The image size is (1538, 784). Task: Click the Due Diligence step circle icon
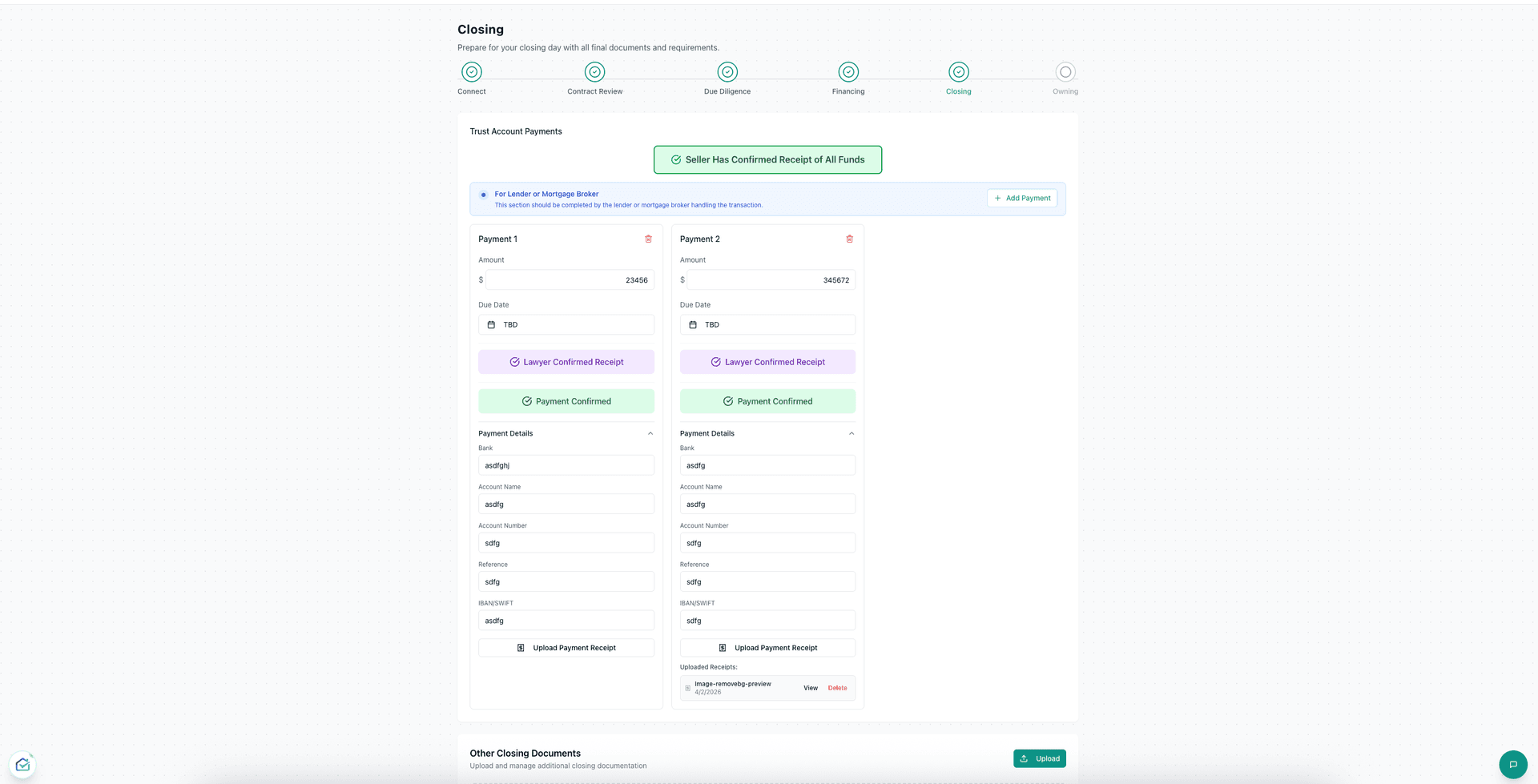727,72
